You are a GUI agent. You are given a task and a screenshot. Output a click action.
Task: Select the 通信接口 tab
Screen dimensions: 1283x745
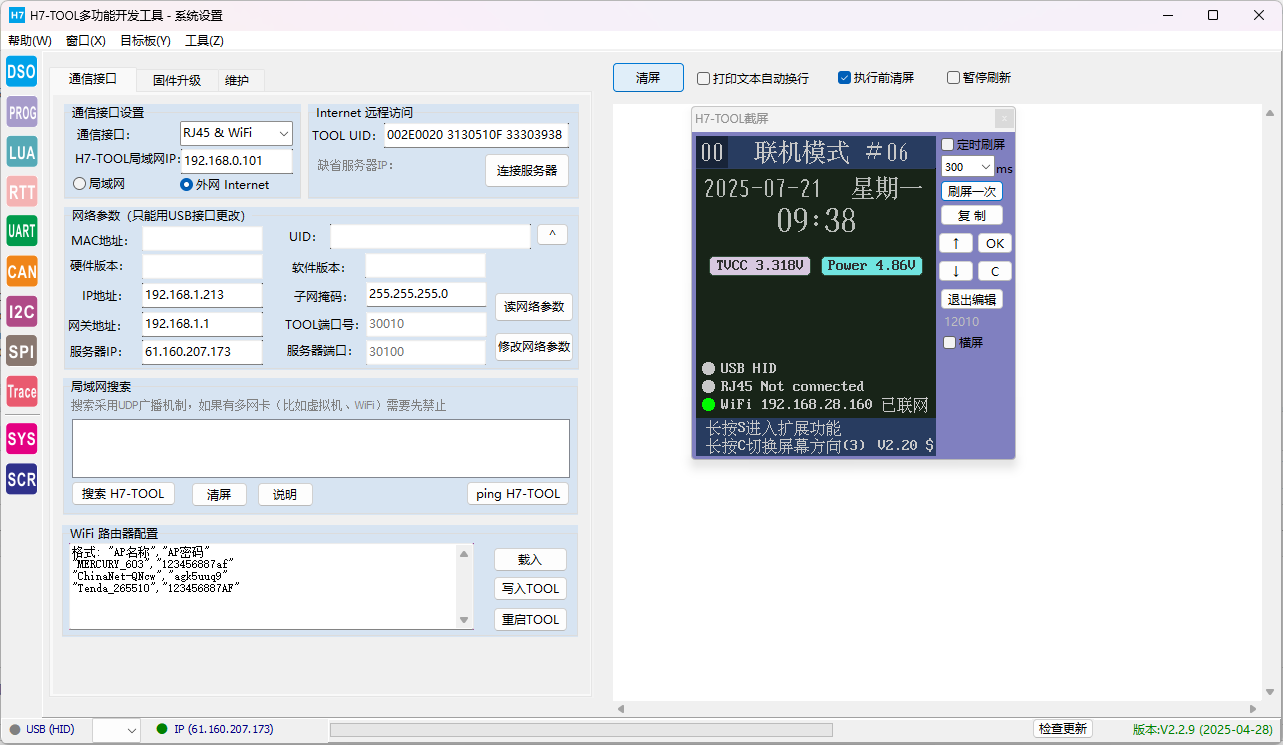93,79
